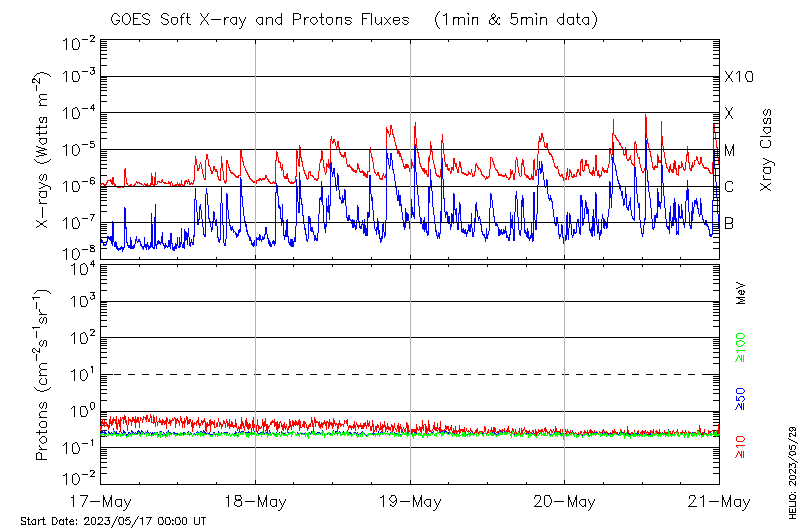Select the 20-May date label
The width and height of the screenshot is (800, 530).
[565, 500]
